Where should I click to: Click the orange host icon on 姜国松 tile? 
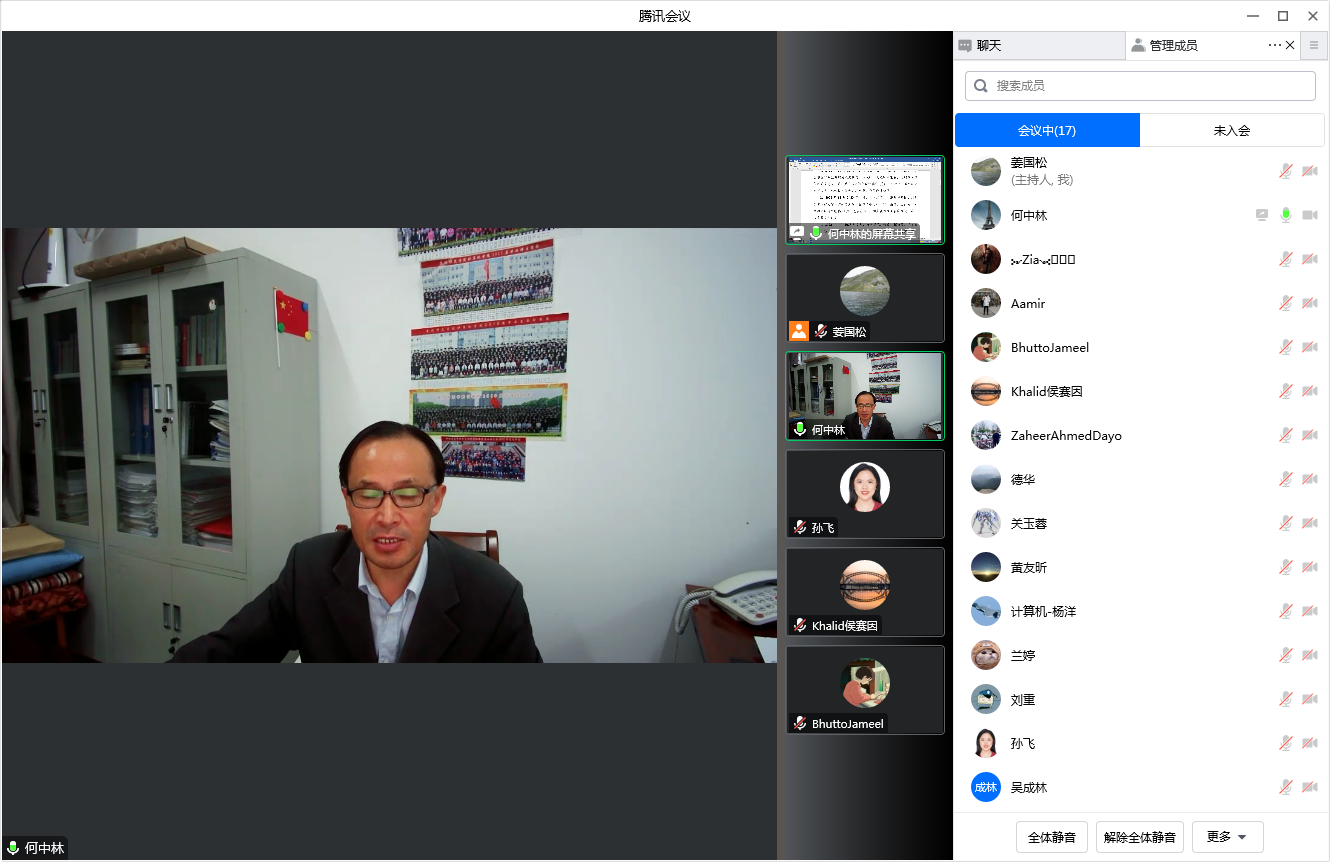pos(798,331)
